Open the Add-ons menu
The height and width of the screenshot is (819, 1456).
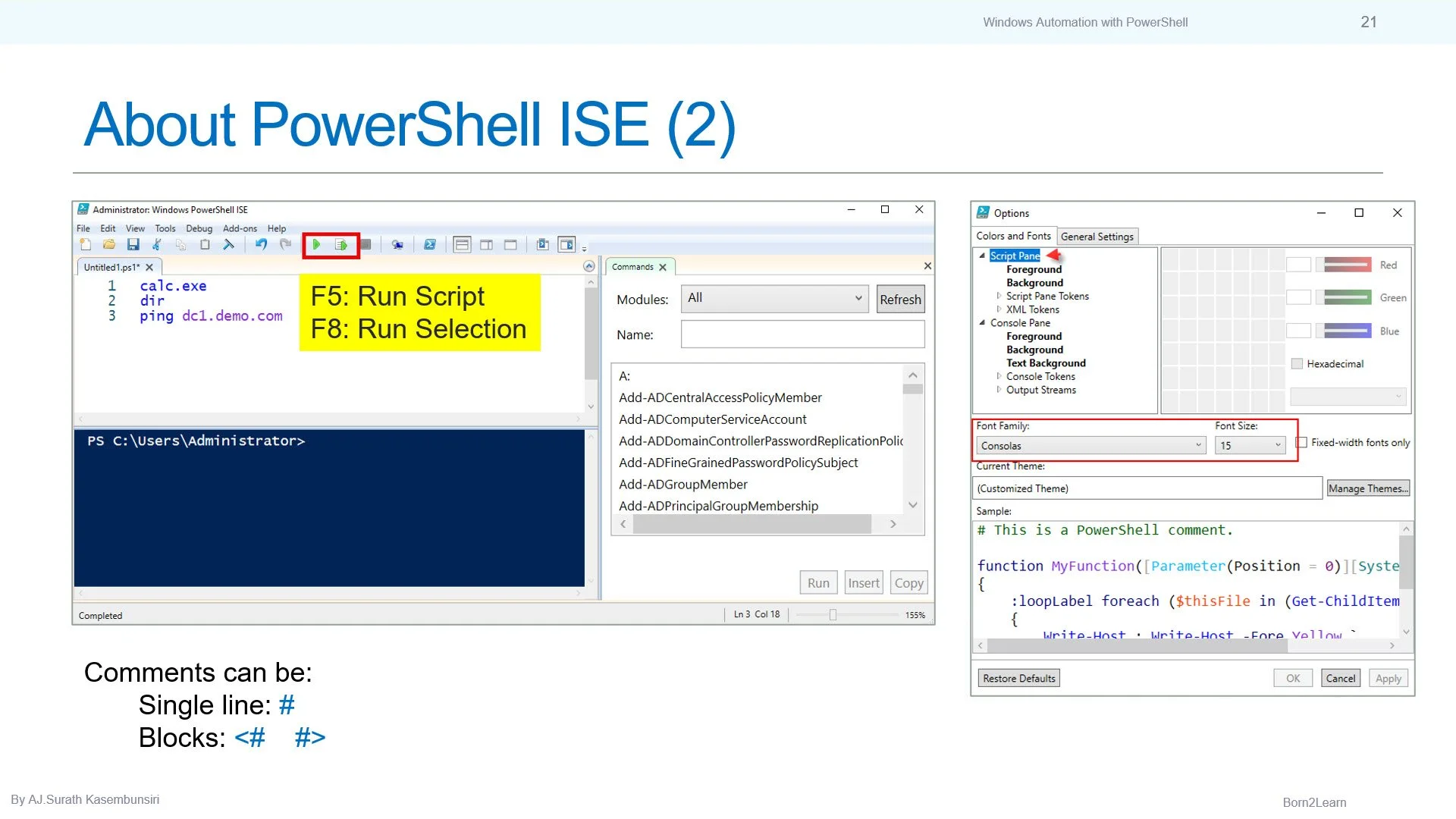[240, 228]
